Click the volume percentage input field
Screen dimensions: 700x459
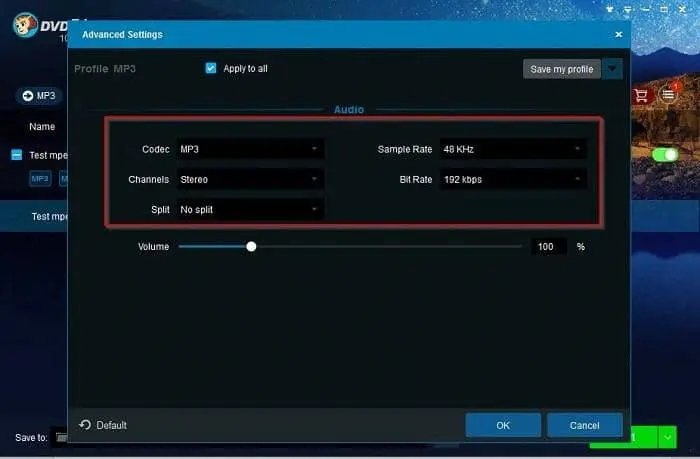548,246
